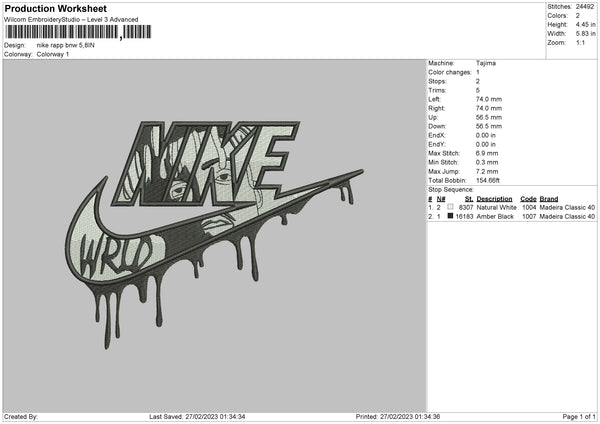
Task: Click the Nike drip embroidery design preview
Action: pyautogui.click(x=214, y=234)
